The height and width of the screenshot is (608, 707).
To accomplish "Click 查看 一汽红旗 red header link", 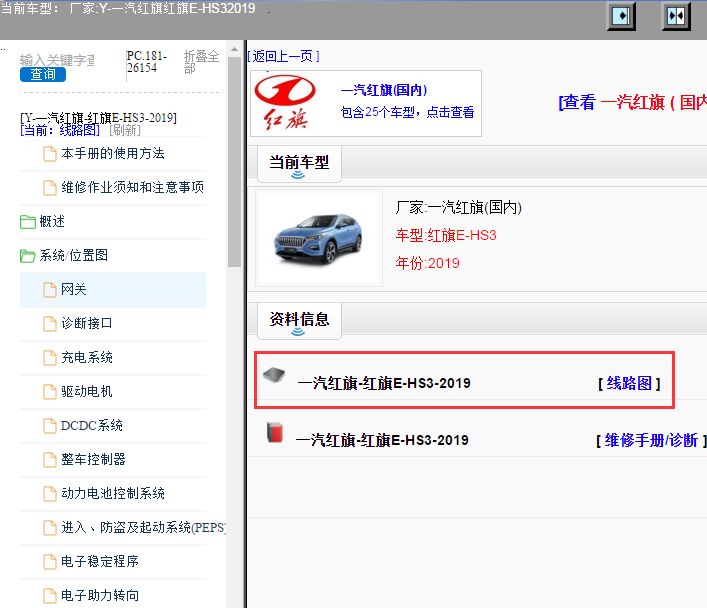I will click(x=632, y=102).
